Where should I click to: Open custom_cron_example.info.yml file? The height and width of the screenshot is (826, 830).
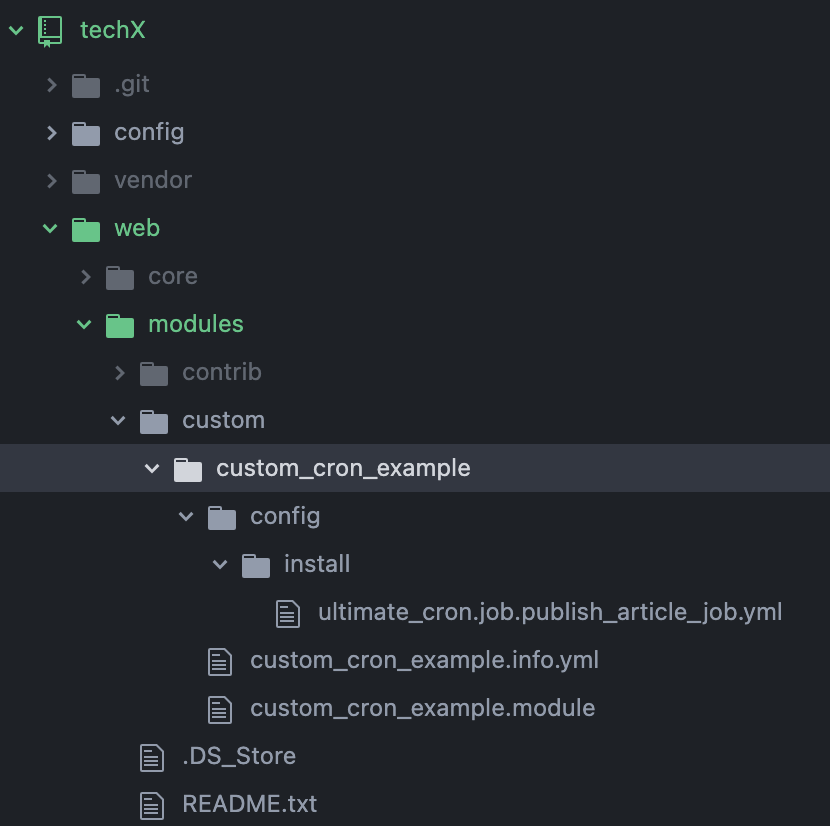425,661
